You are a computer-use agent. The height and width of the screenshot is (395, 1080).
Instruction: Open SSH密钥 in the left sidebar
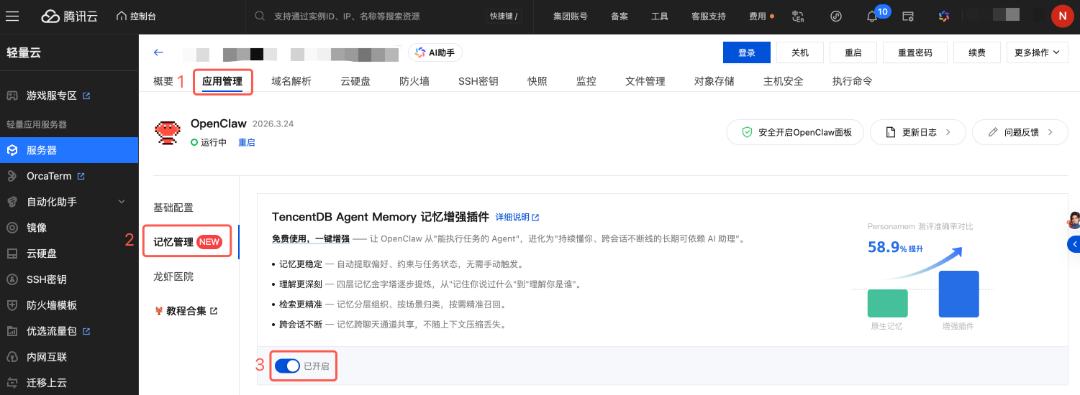point(46,279)
